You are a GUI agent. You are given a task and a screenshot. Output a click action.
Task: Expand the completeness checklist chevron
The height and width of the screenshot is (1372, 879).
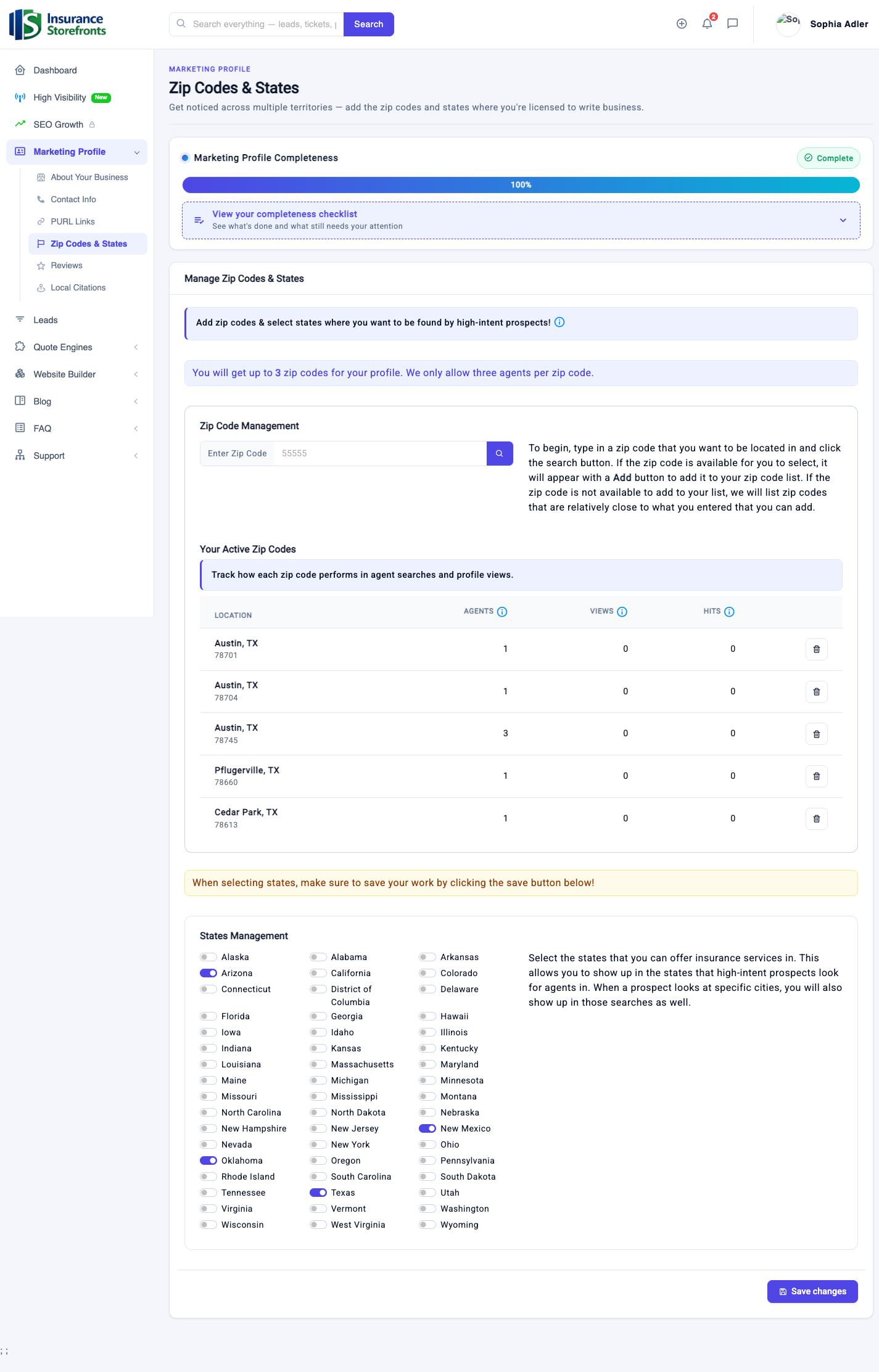pyautogui.click(x=843, y=220)
